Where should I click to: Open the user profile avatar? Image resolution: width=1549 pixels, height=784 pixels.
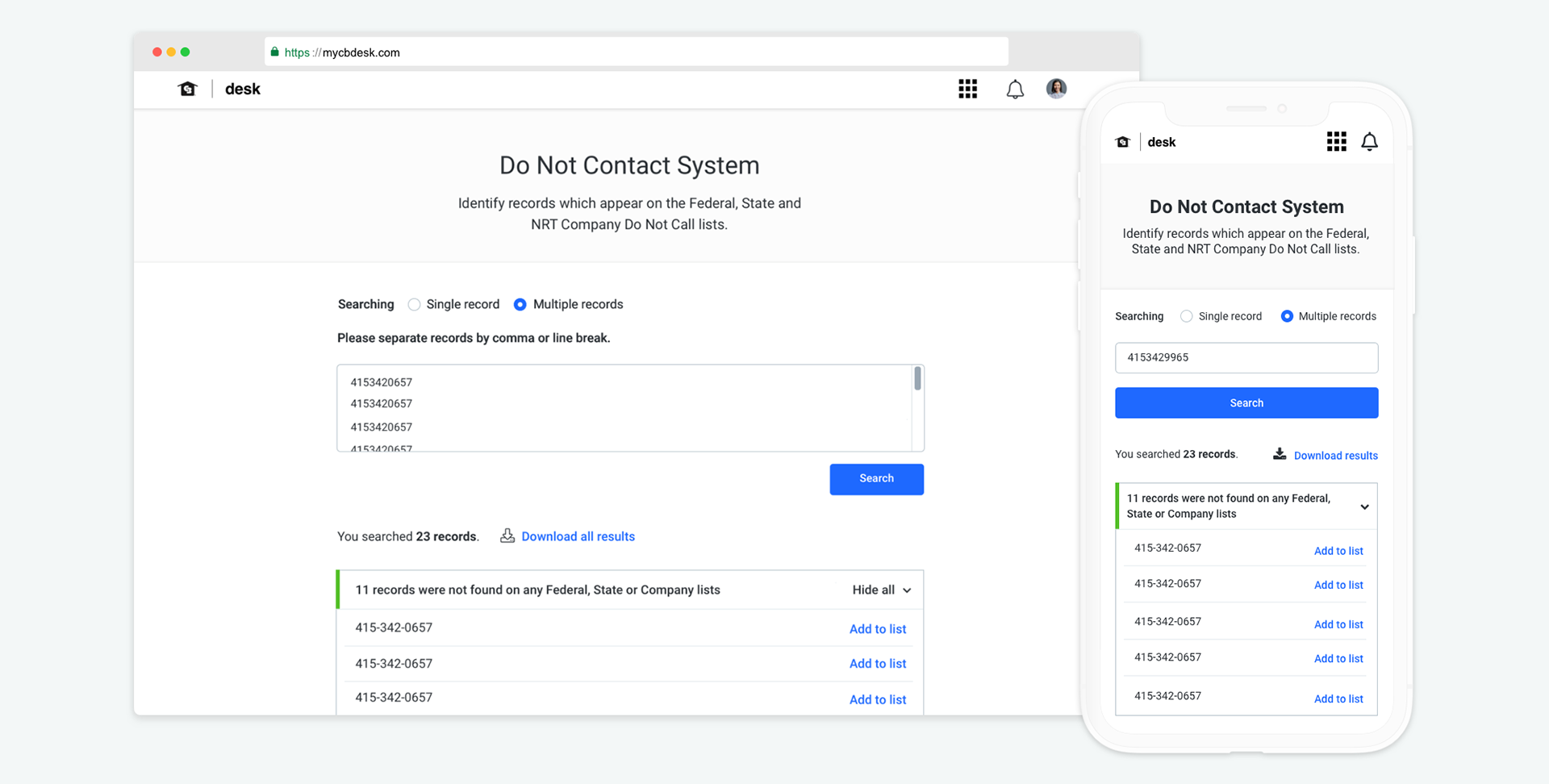[1056, 89]
